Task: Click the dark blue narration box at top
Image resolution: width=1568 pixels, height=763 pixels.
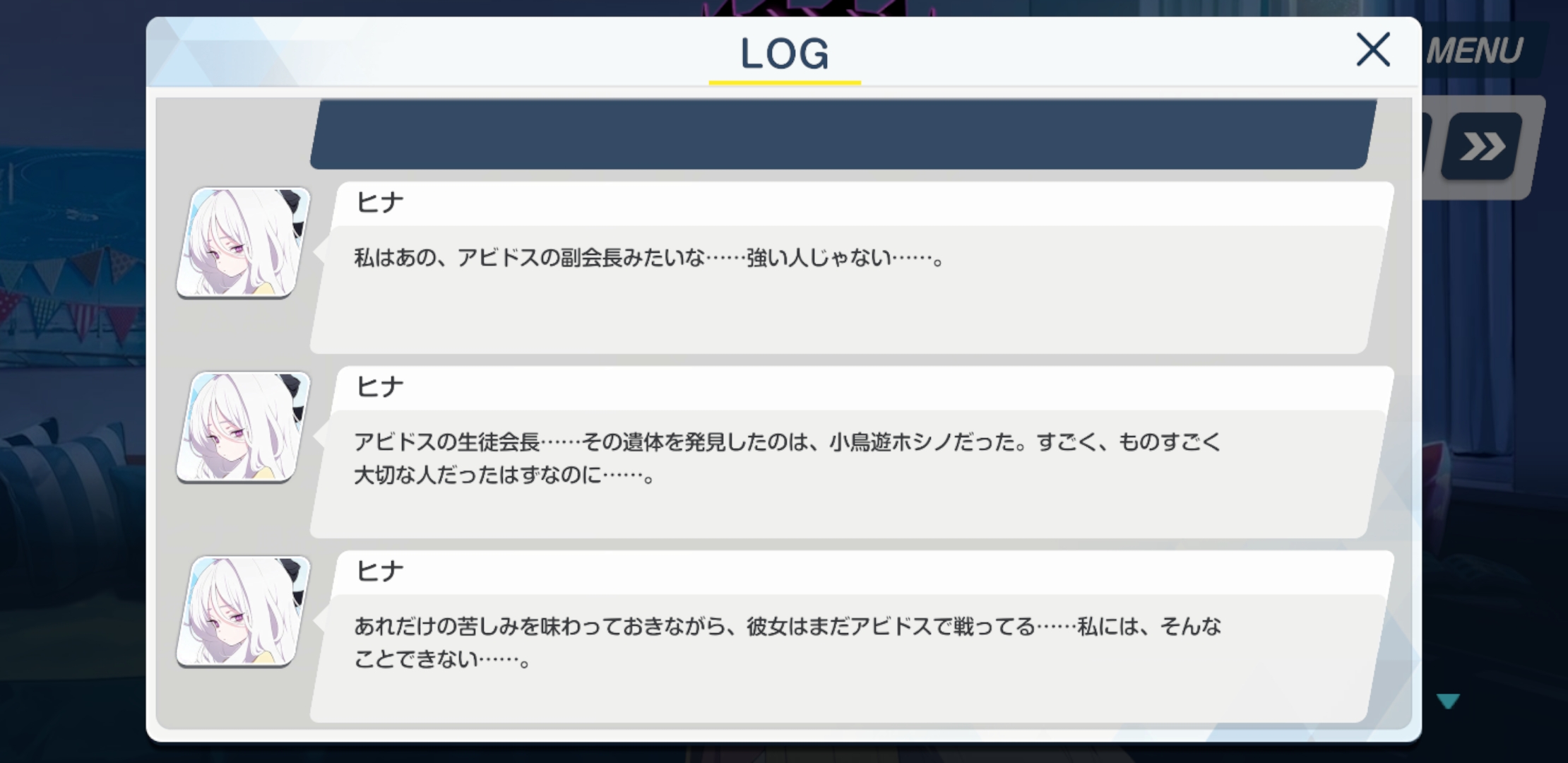Action: pyautogui.click(x=843, y=134)
